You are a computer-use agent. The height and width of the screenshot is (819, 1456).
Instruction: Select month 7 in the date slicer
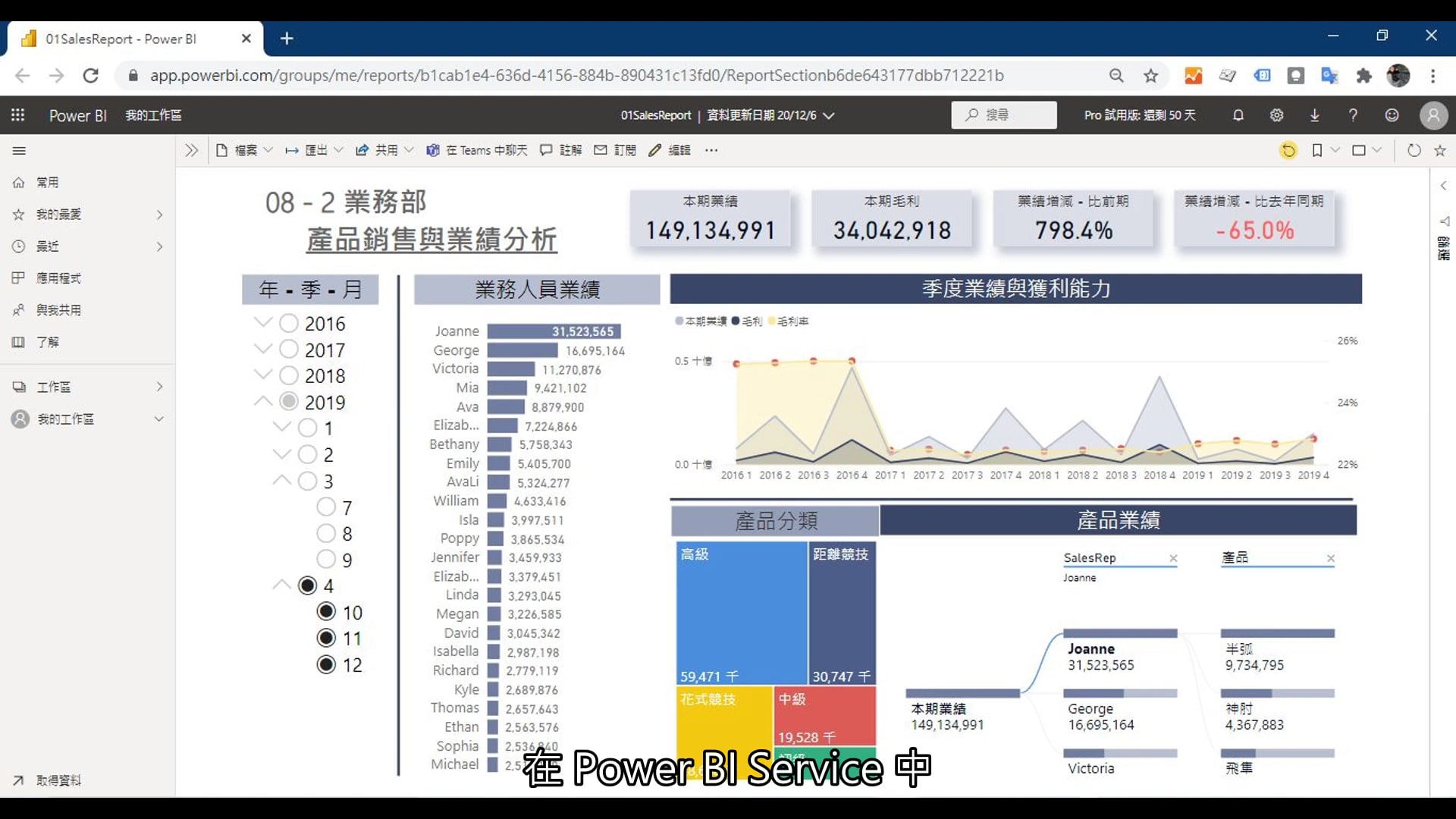click(326, 507)
